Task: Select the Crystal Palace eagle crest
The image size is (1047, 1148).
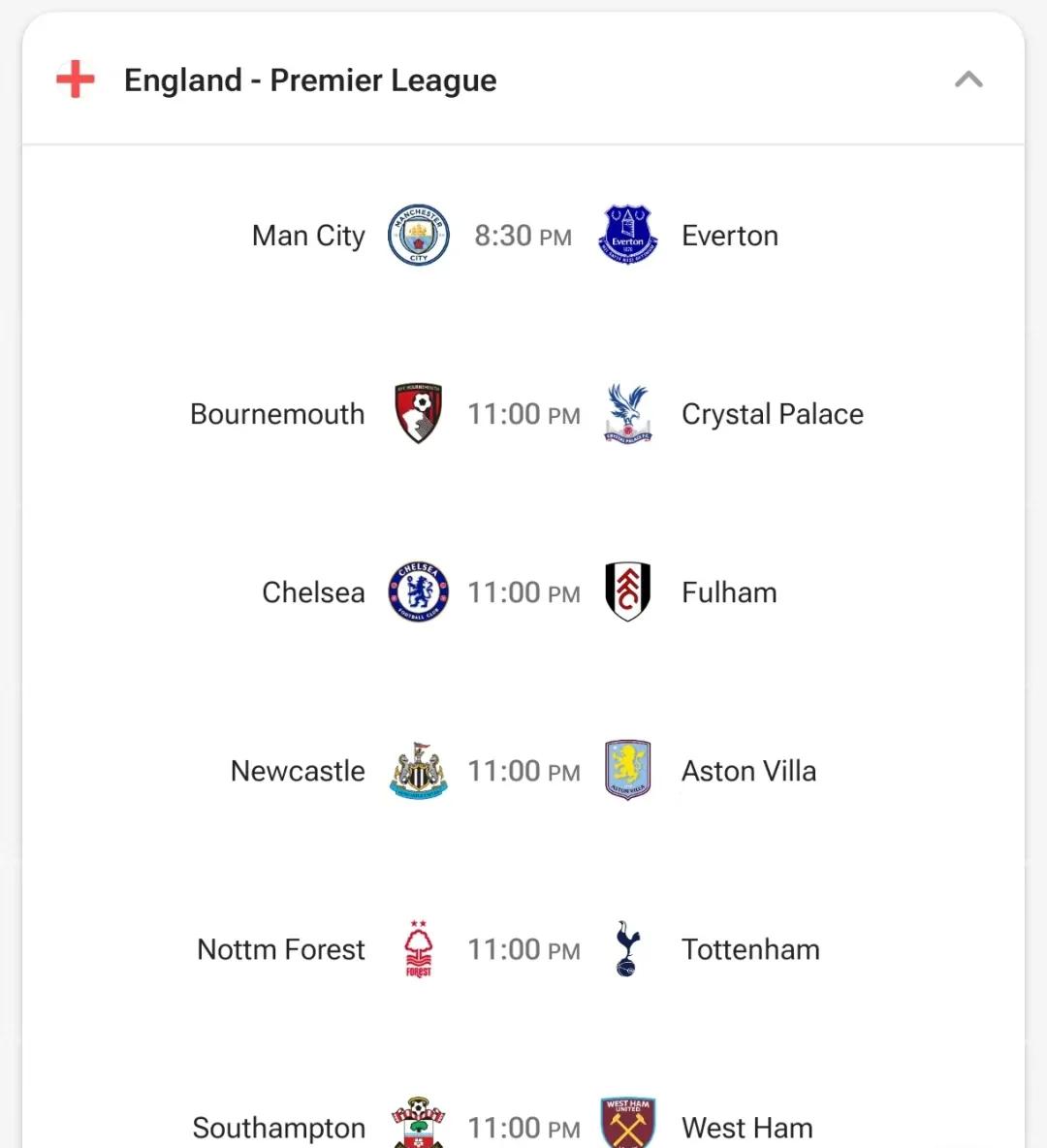Action: coord(627,413)
